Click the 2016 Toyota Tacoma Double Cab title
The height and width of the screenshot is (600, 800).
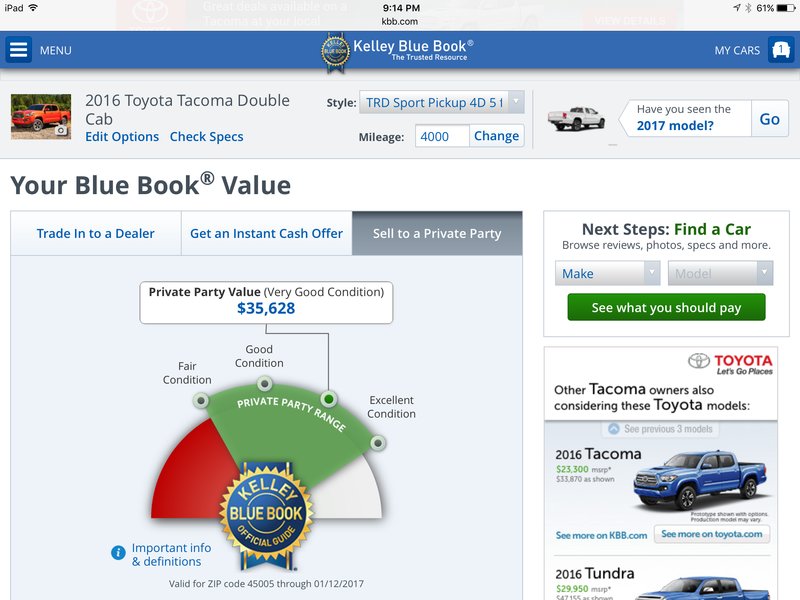click(187, 109)
